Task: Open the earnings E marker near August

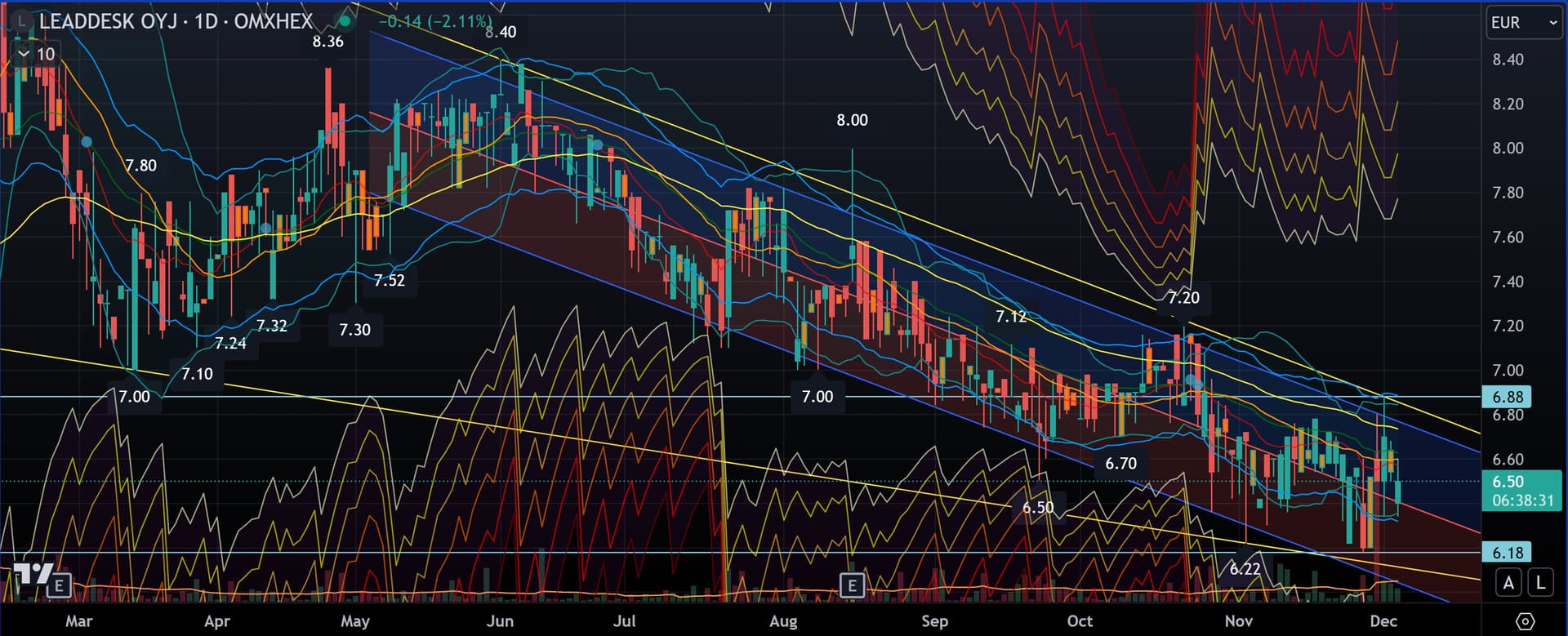Action: pyautogui.click(x=852, y=585)
